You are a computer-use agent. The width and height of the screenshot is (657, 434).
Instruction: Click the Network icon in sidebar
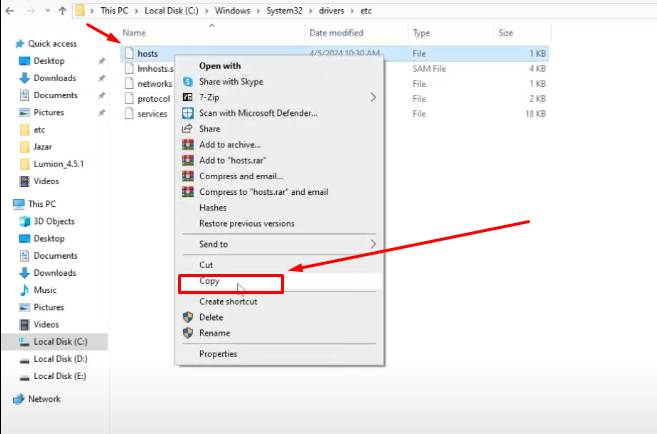[x=20, y=398]
